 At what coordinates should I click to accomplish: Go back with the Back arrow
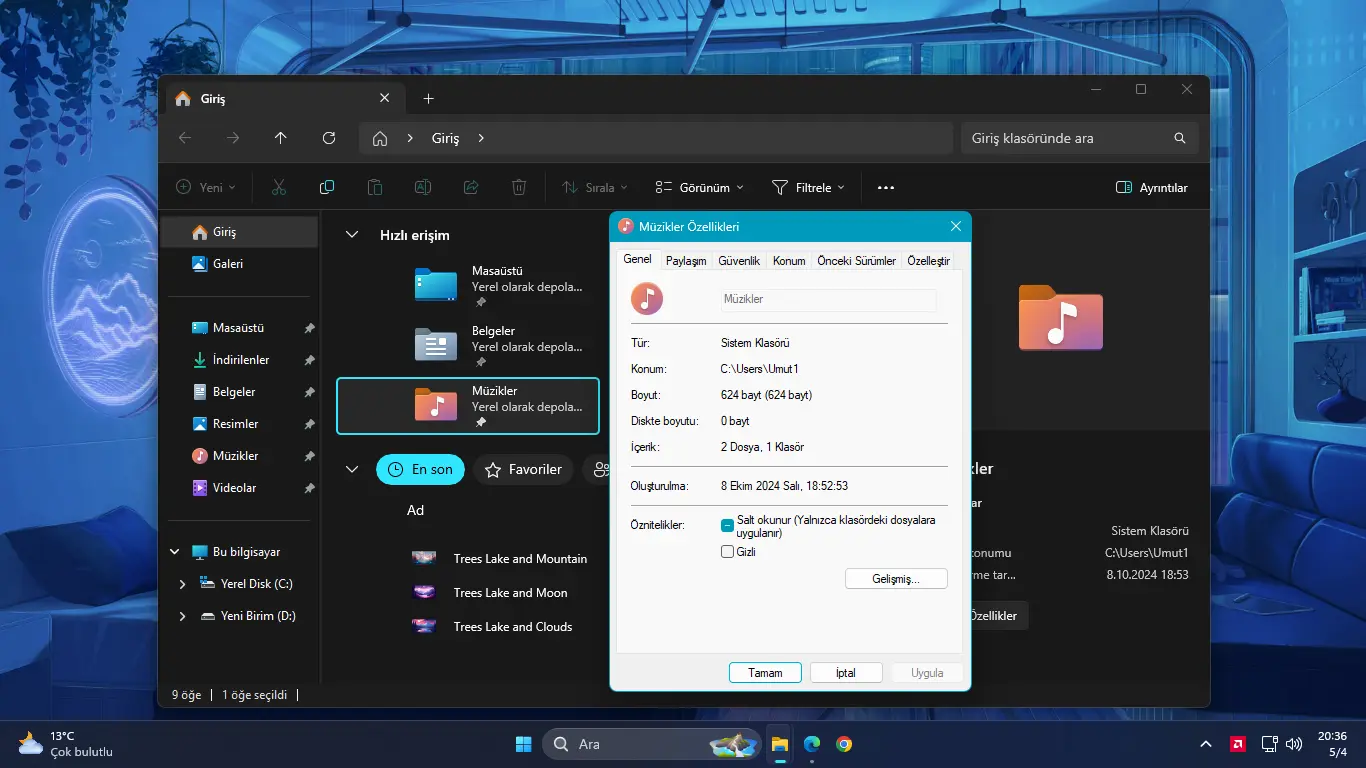[x=185, y=138]
